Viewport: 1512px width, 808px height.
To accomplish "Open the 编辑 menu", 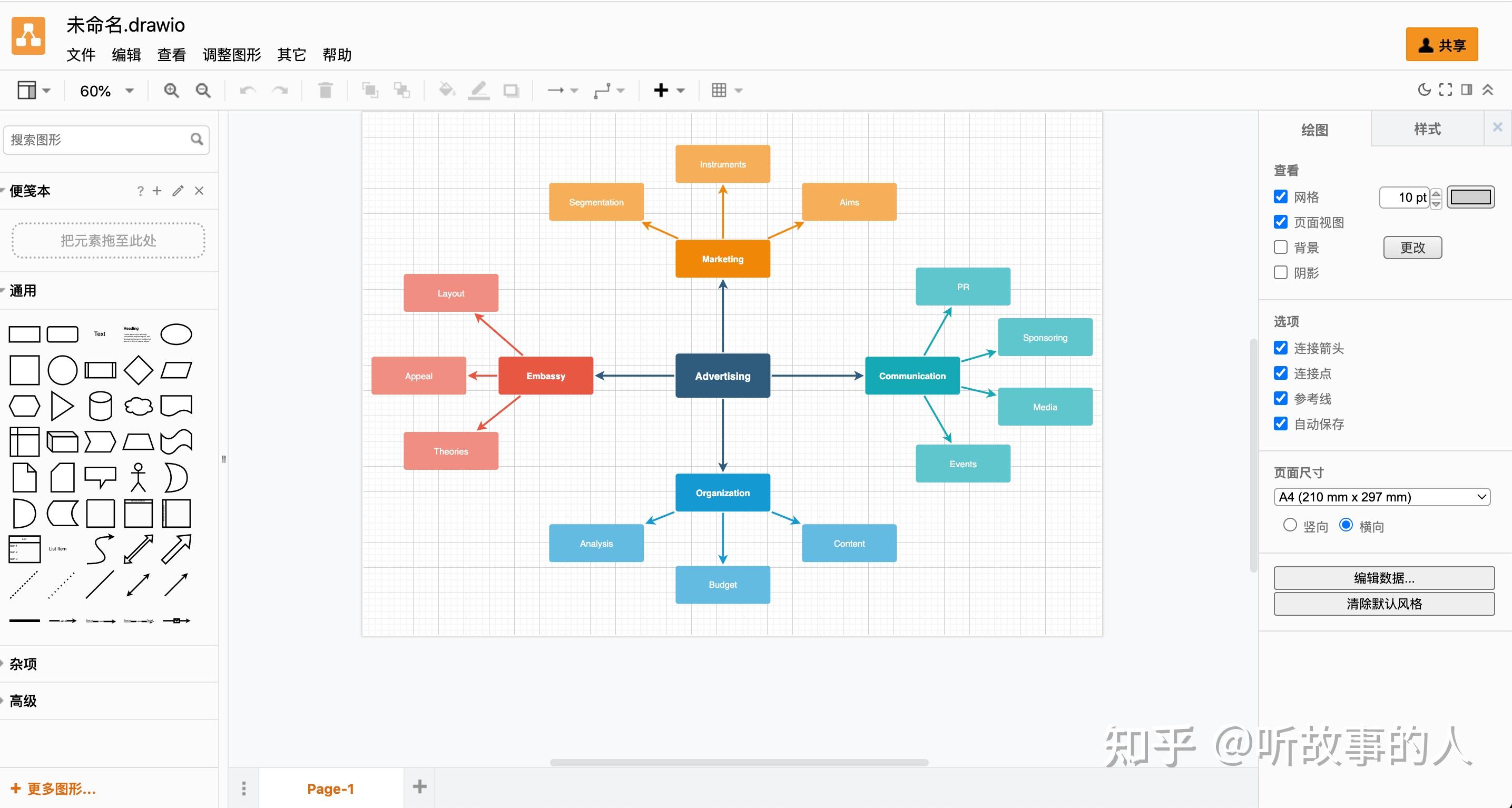I will 126,55.
